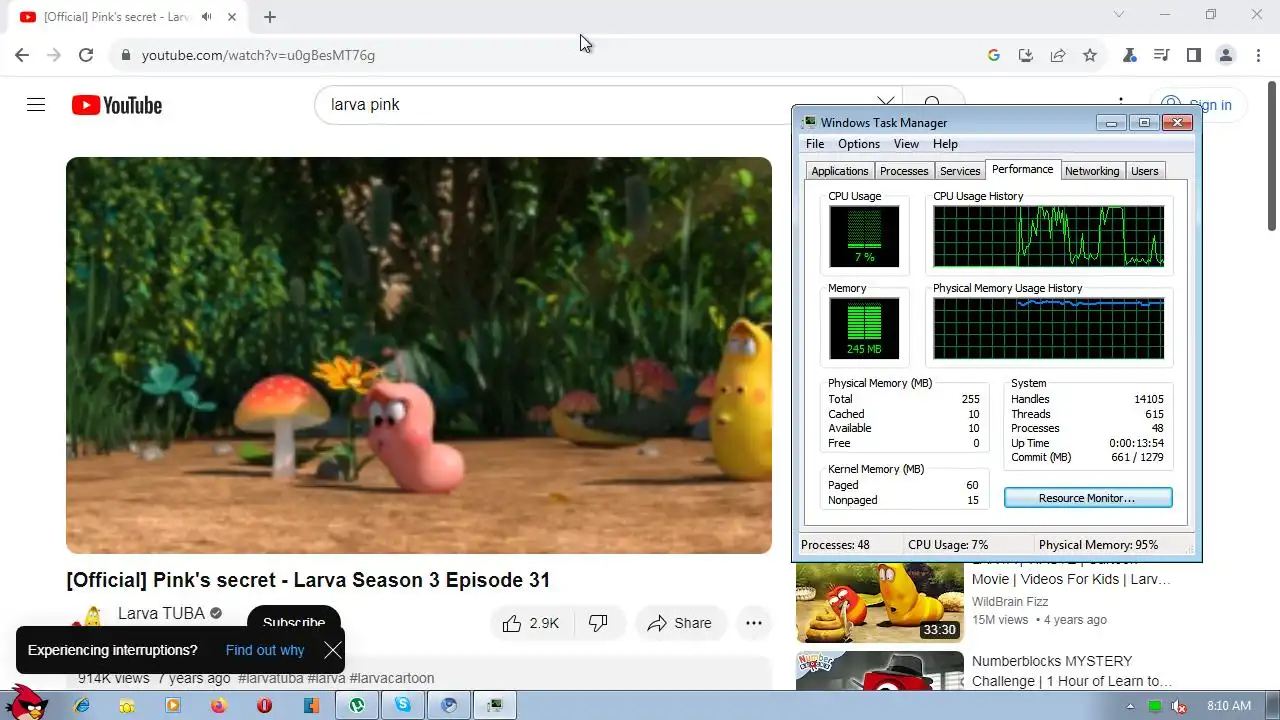Switch to the Processes tab
Viewport: 1280px width, 720px height.
(904, 171)
